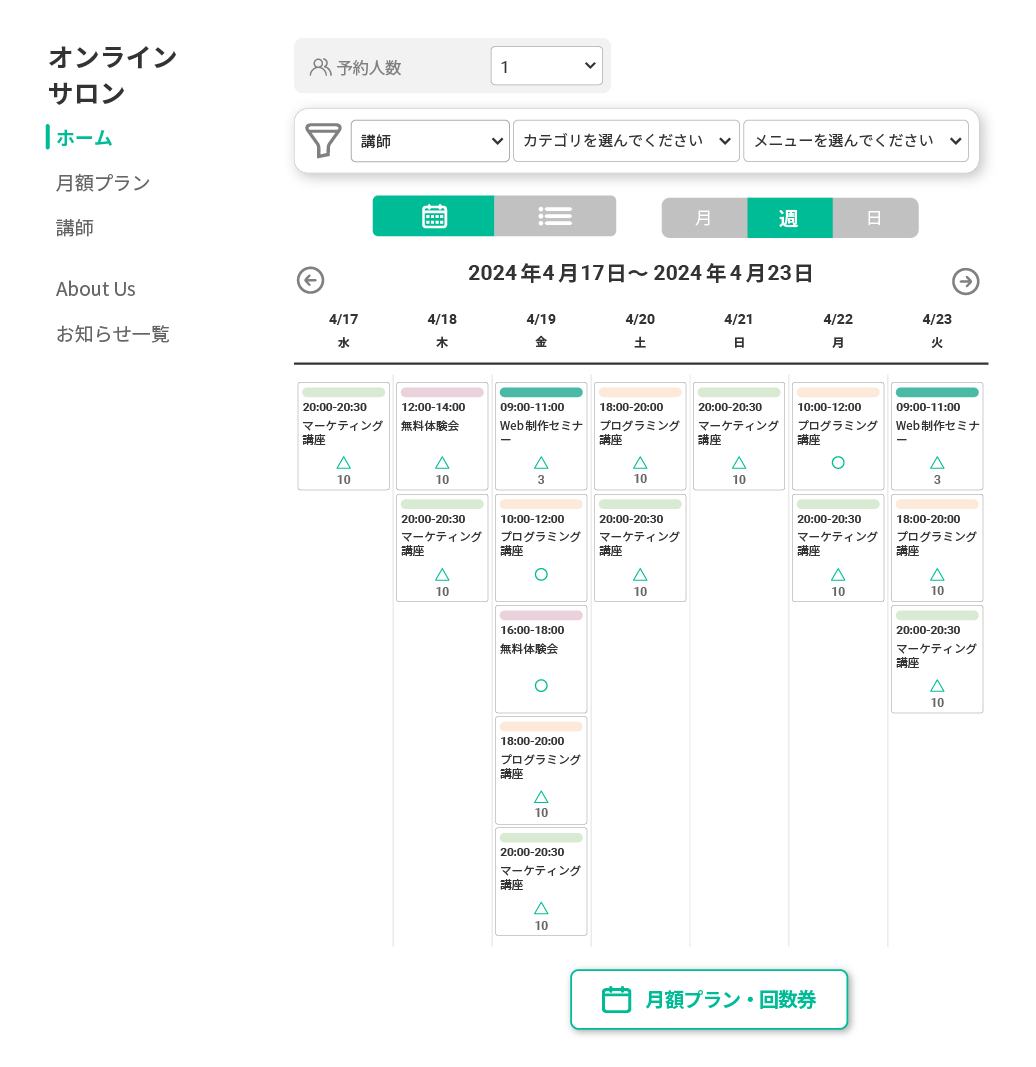Image resolution: width=1036 pixels, height=1067 pixels.
Task: Click the funnel filter icon
Action: pos(323,140)
